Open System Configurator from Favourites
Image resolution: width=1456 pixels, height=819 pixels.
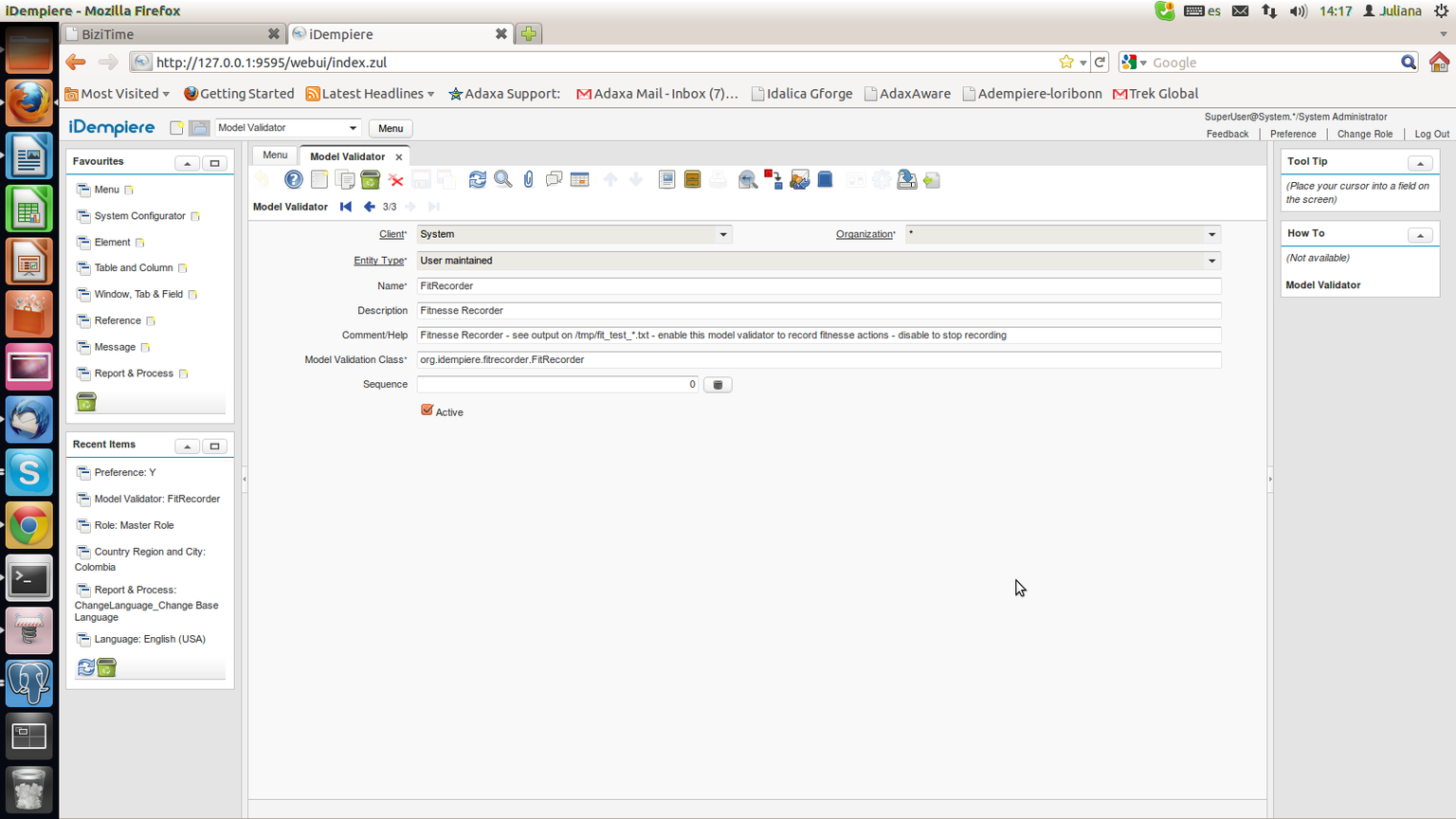pos(139,216)
